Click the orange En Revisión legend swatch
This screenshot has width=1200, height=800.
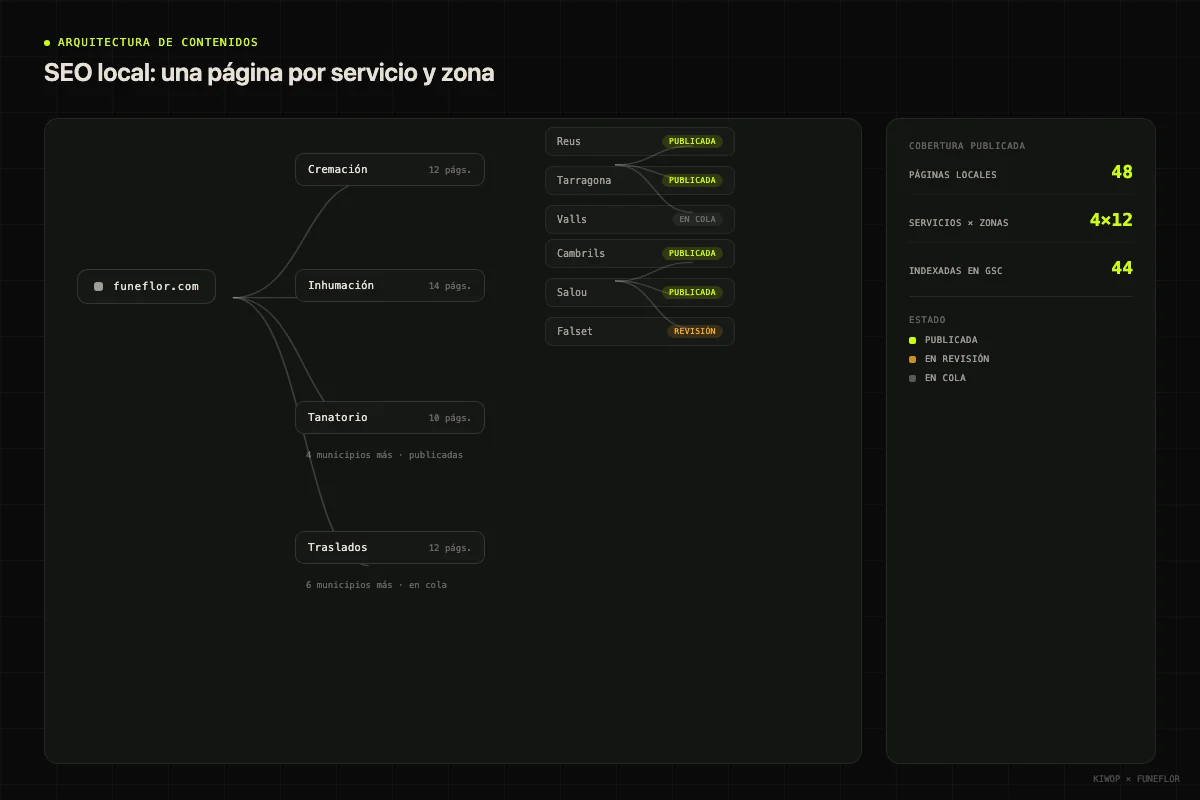912,359
